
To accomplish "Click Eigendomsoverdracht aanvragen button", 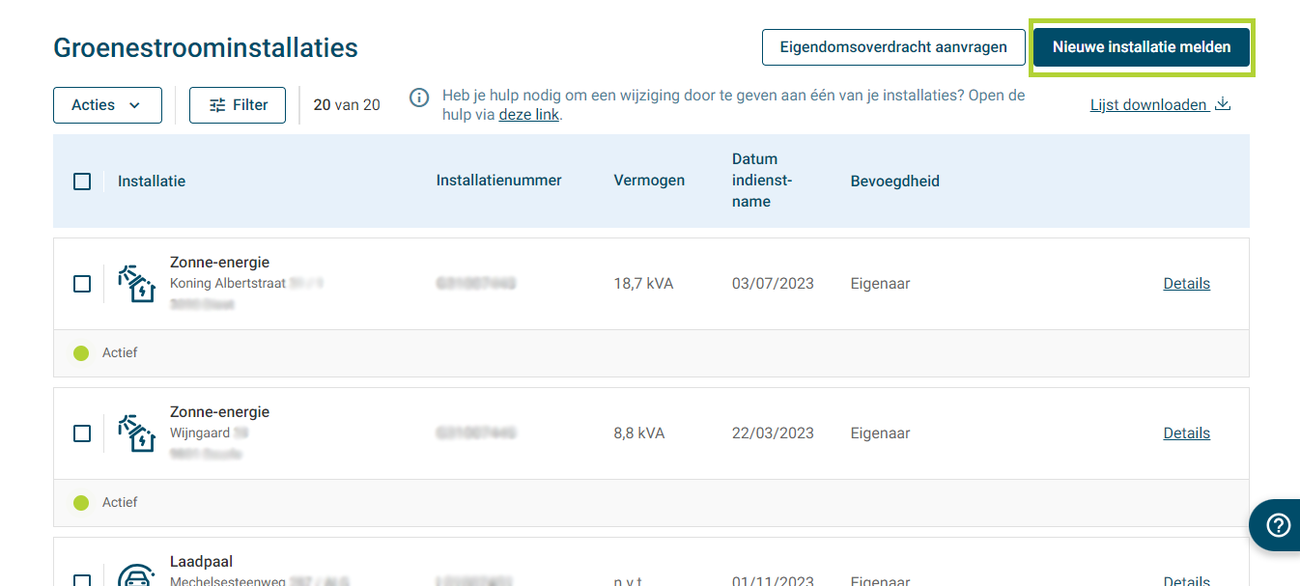I will tap(893, 47).
